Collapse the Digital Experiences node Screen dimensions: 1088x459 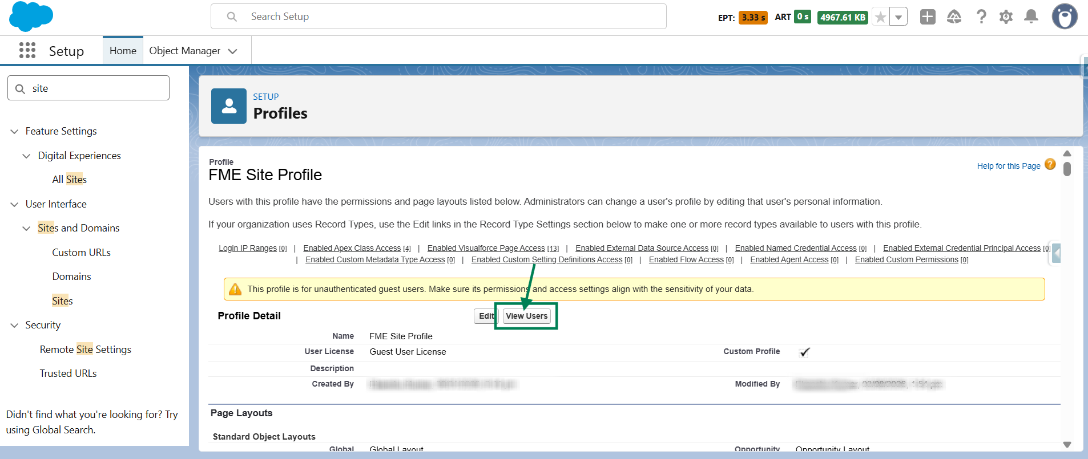point(26,155)
